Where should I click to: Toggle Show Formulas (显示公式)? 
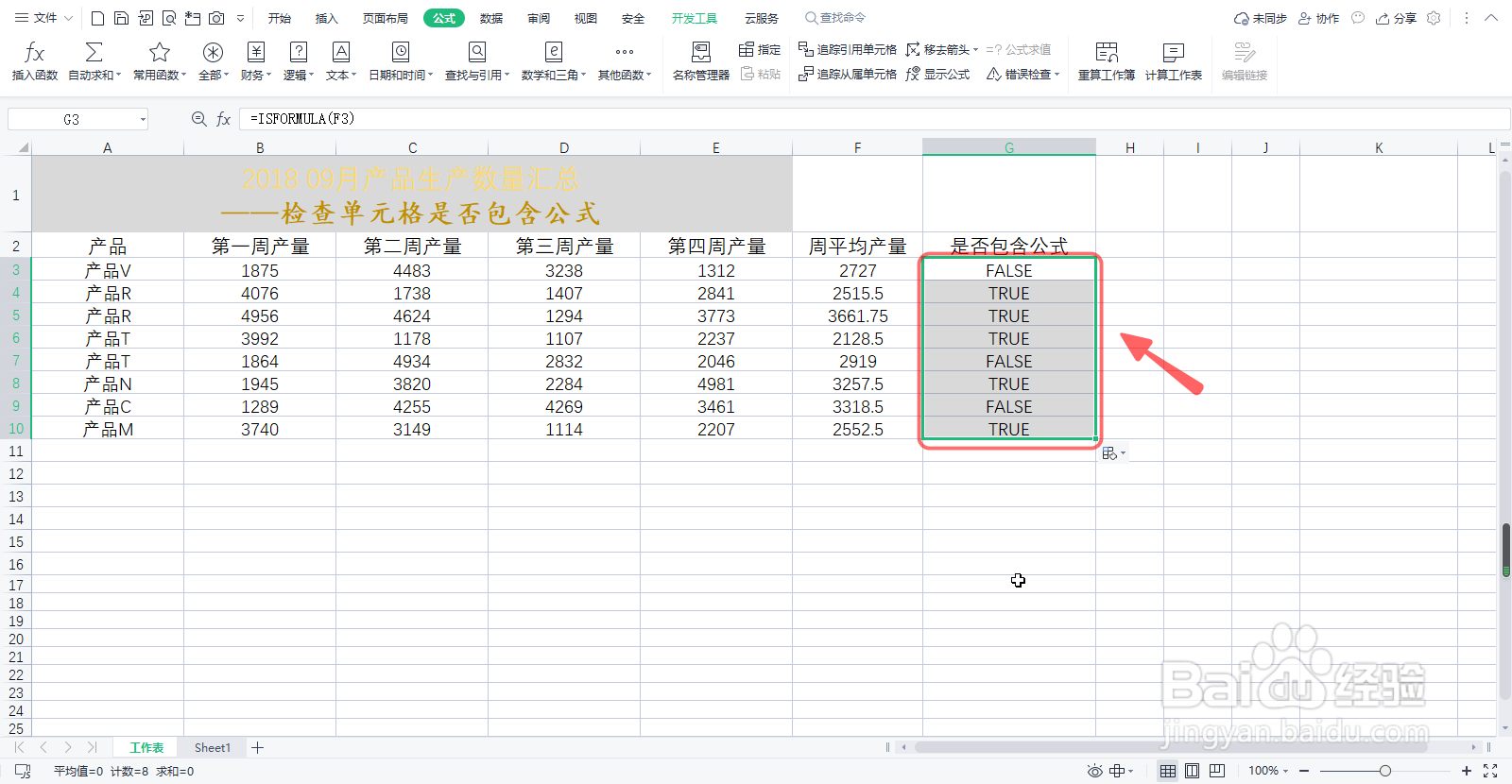click(x=937, y=74)
